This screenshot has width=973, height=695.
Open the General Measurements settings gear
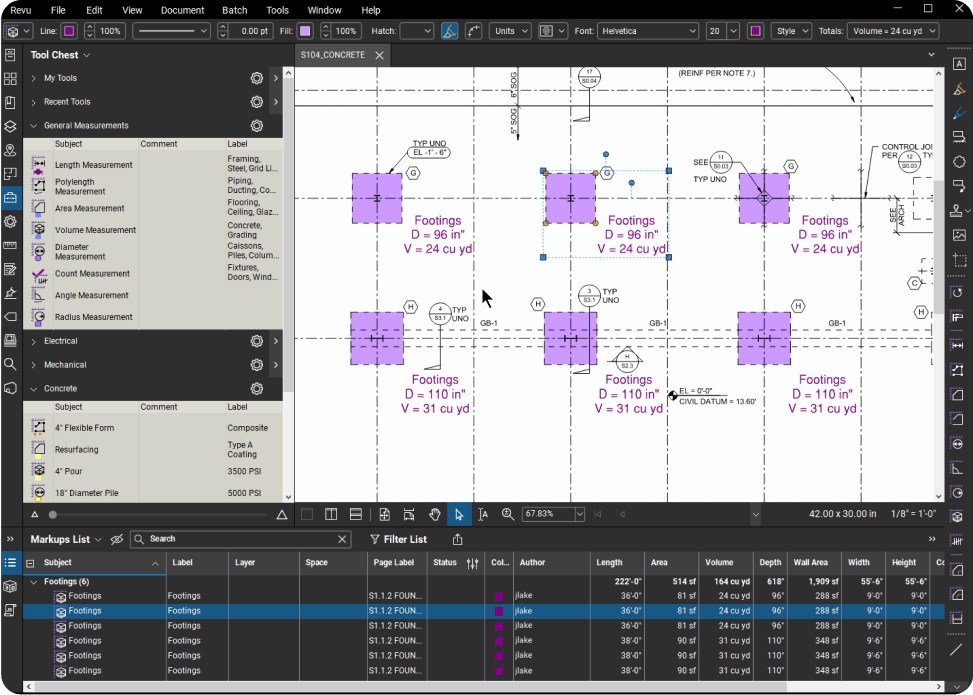(x=257, y=125)
